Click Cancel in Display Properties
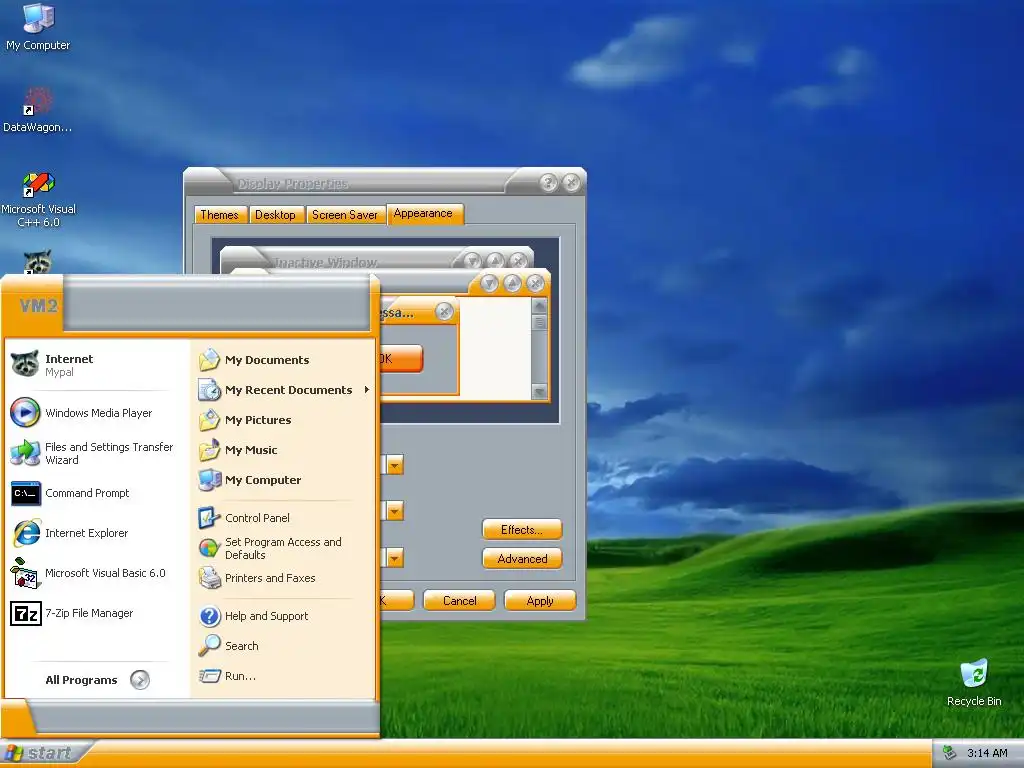 tap(459, 600)
